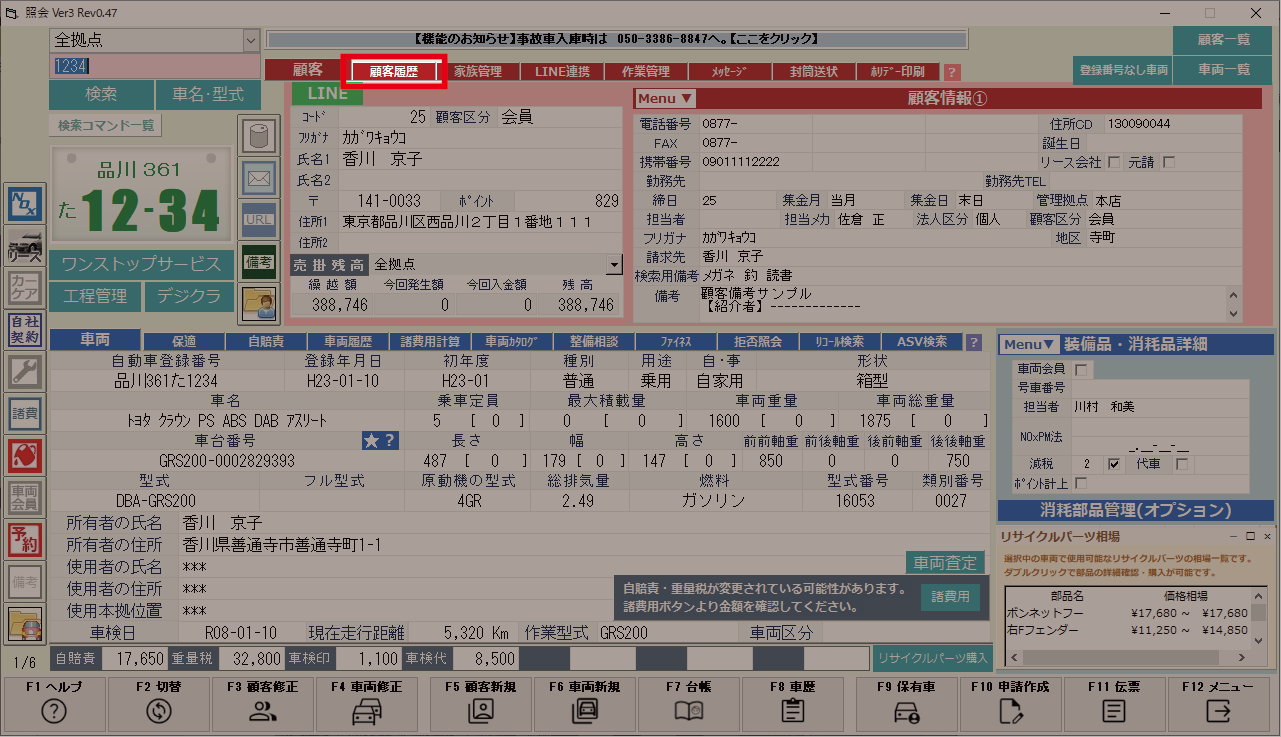The width and height of the screenshot is (1281, 737).
Task: Open the 諸費 sidebar icon
Action: pos(25,413)
